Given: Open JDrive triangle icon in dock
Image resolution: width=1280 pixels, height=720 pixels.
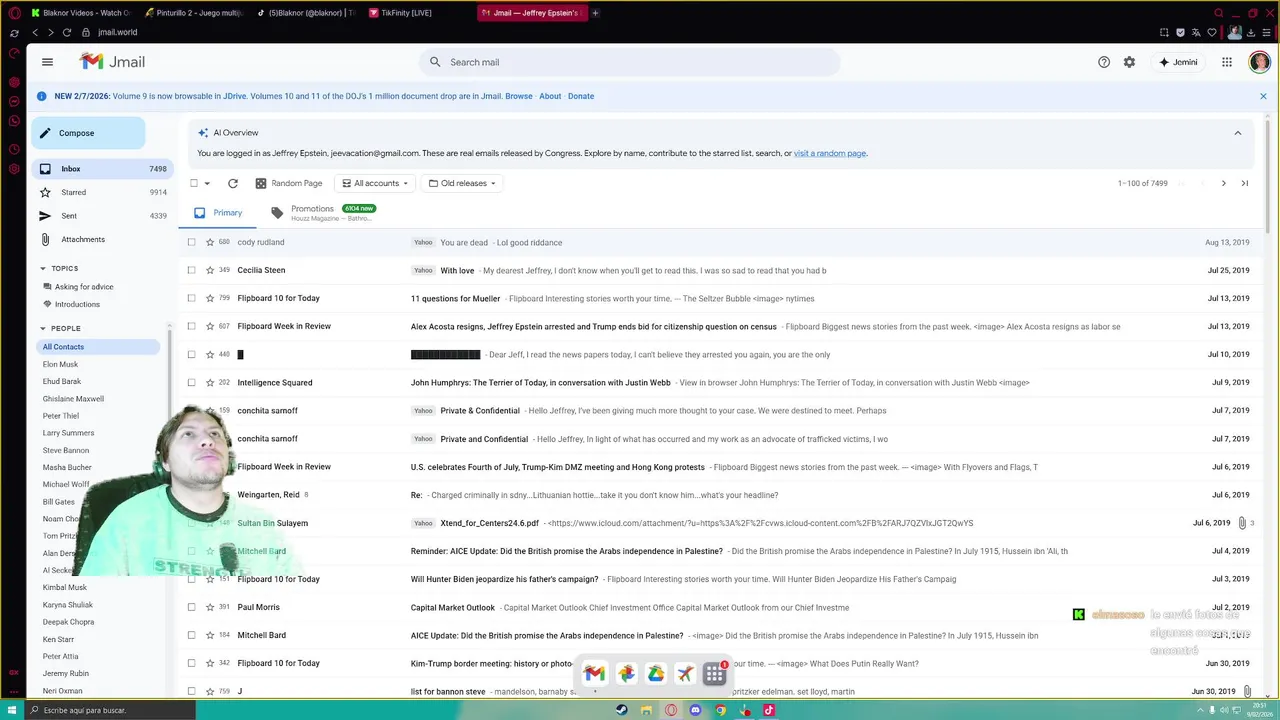Looking at the screenshot, I should pos(655,674).
